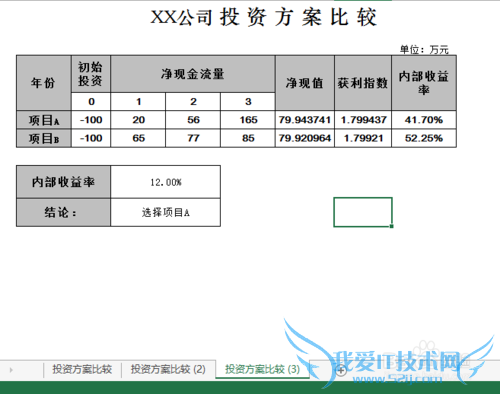Select the 获利指数 header cell
500x394 pixels.
(363, 83)
